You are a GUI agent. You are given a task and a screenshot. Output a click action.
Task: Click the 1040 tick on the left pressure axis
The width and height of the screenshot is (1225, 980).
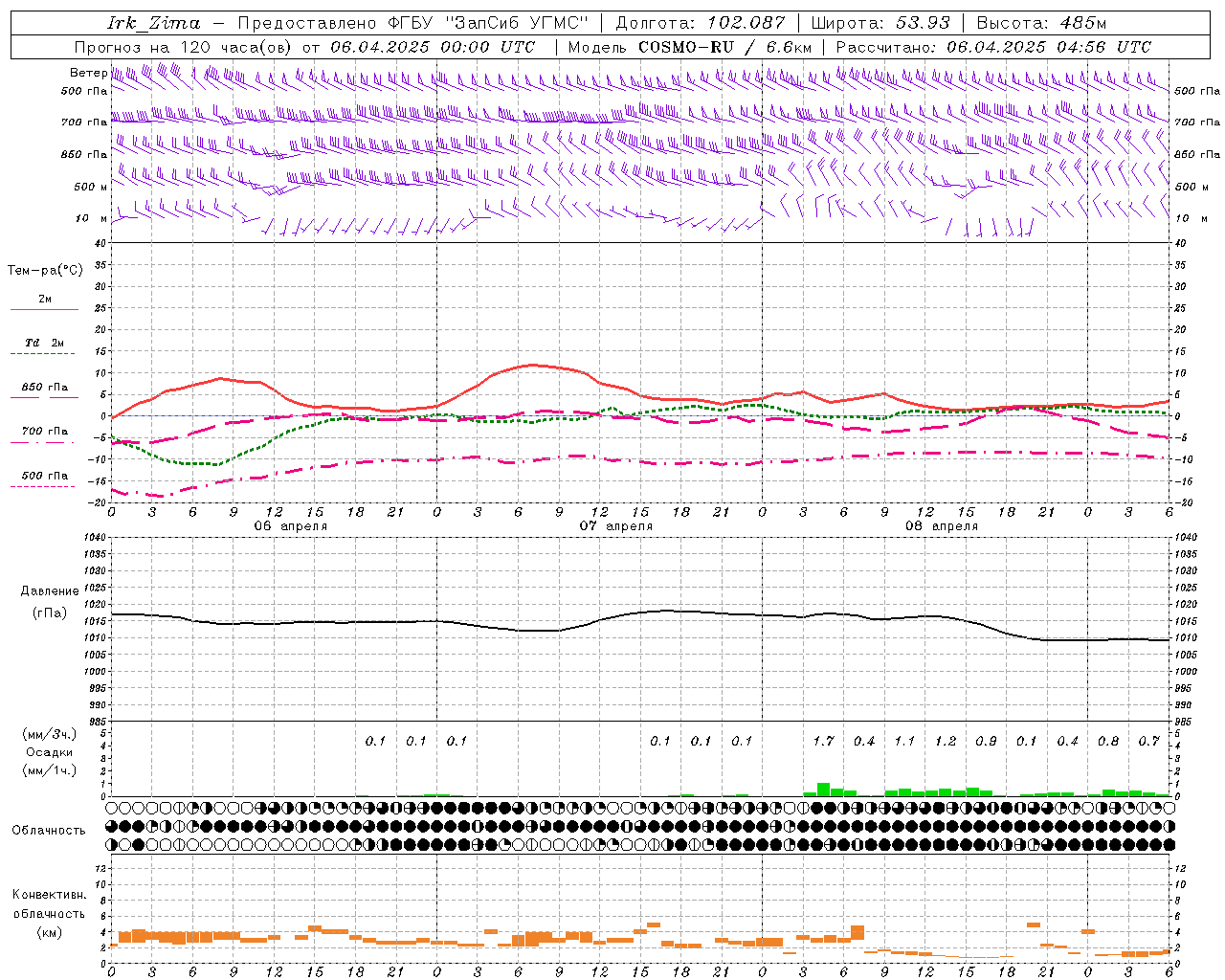(x=94, y=538)
